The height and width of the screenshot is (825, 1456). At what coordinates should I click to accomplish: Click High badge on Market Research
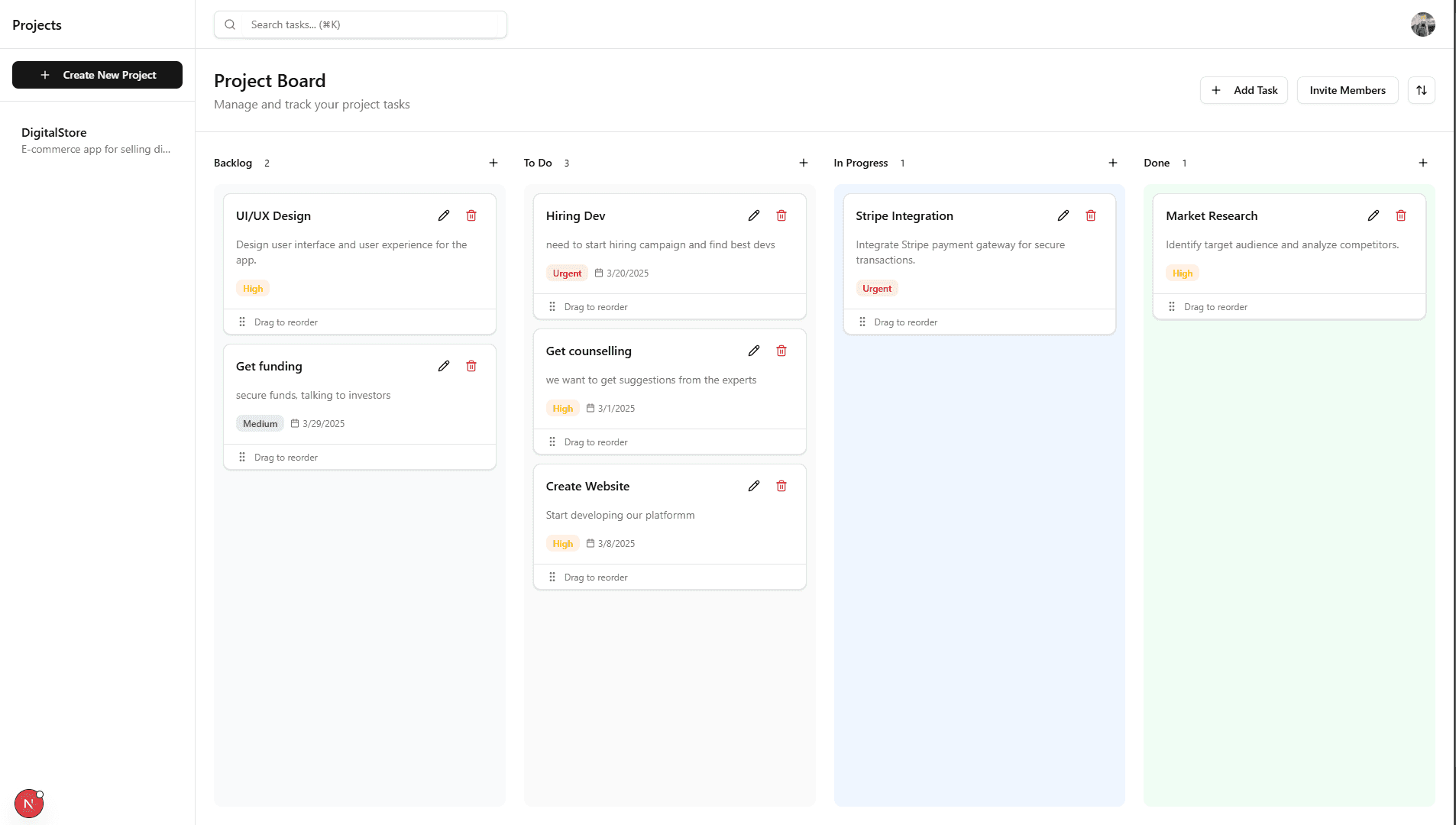1183,273
